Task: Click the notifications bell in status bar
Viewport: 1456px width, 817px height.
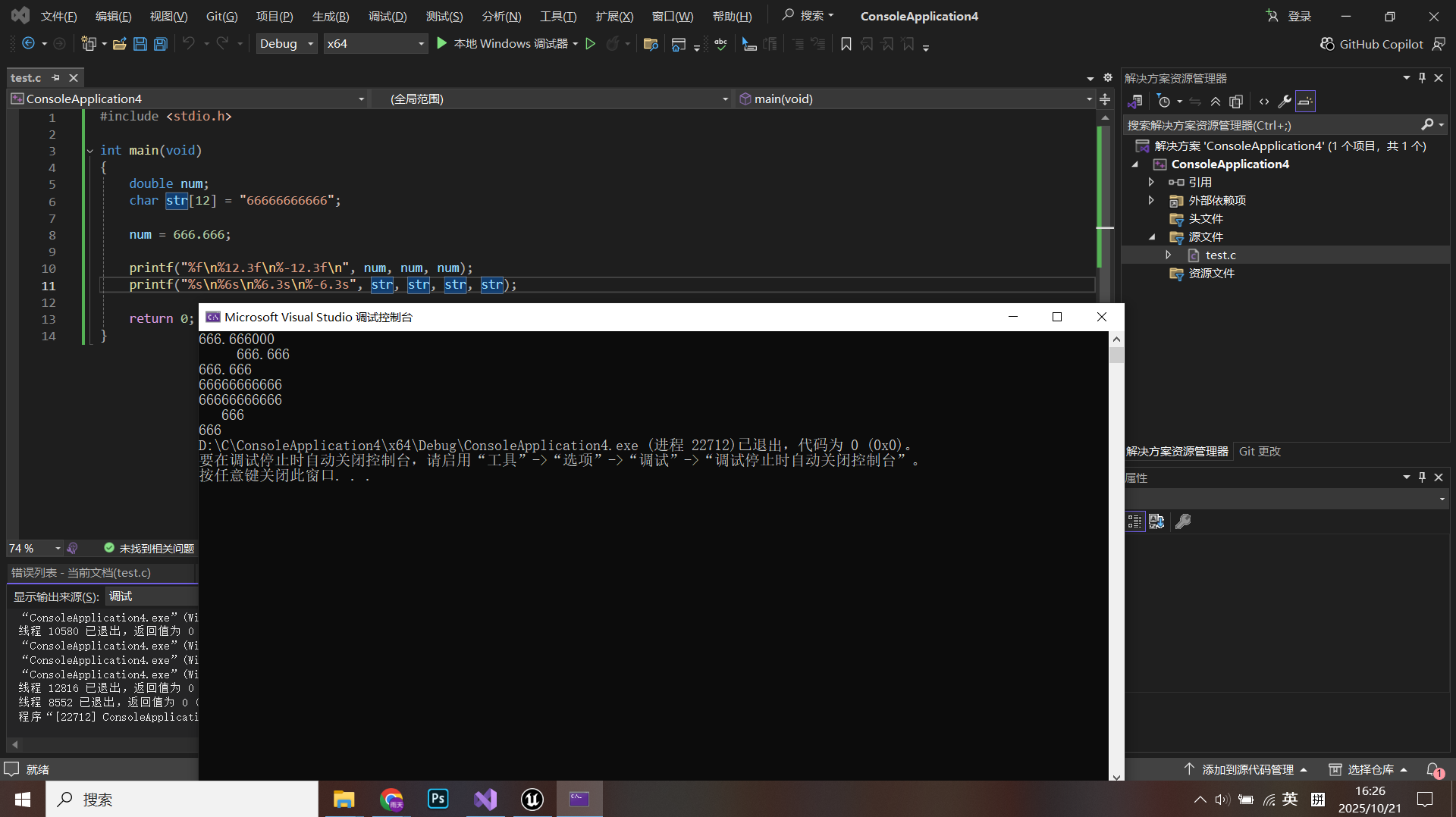Action: point(1433,769)
